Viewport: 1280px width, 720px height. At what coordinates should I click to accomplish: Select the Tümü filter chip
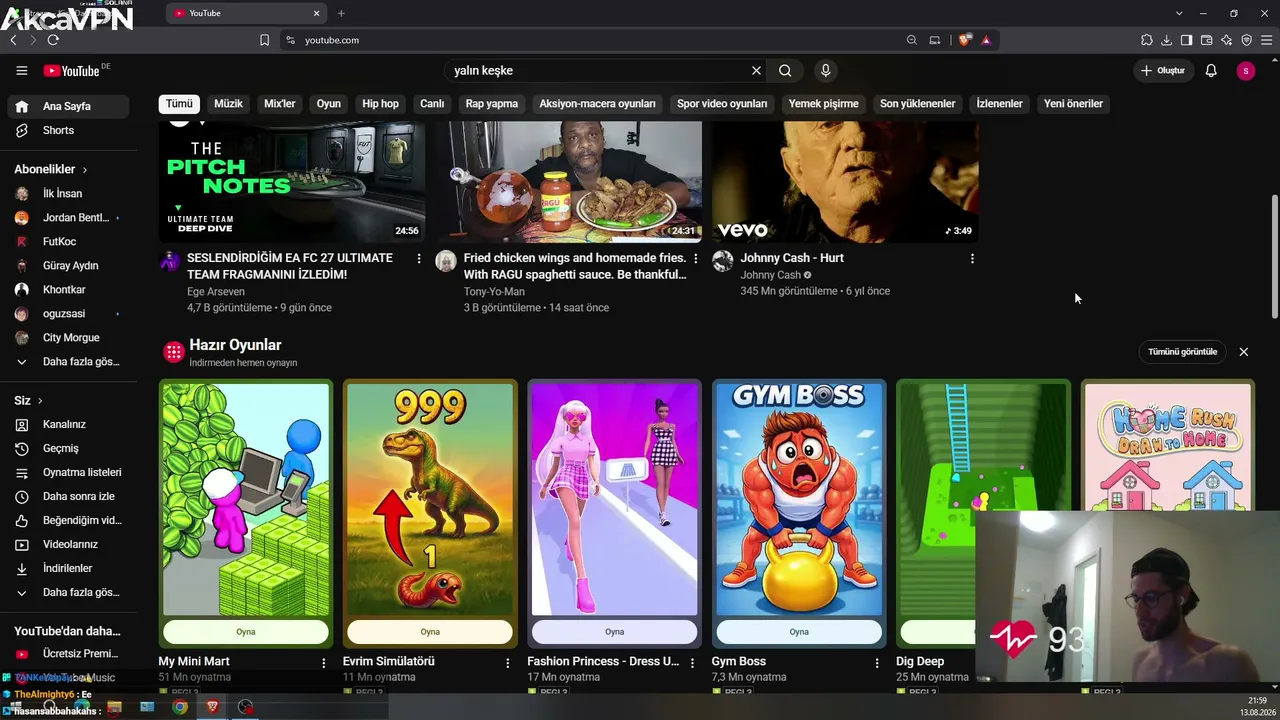179,104
